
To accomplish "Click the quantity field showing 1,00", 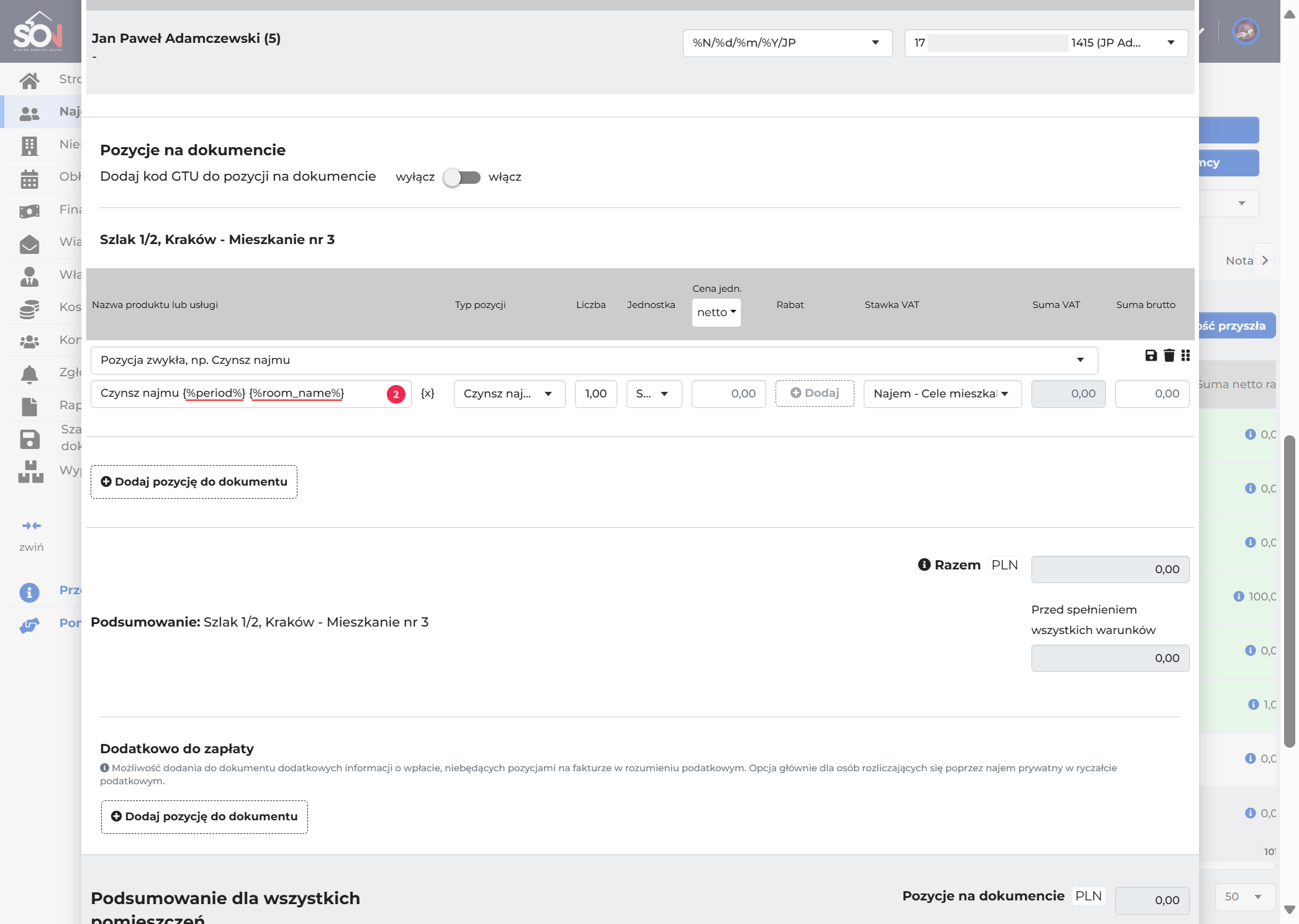I will (595, 394).
